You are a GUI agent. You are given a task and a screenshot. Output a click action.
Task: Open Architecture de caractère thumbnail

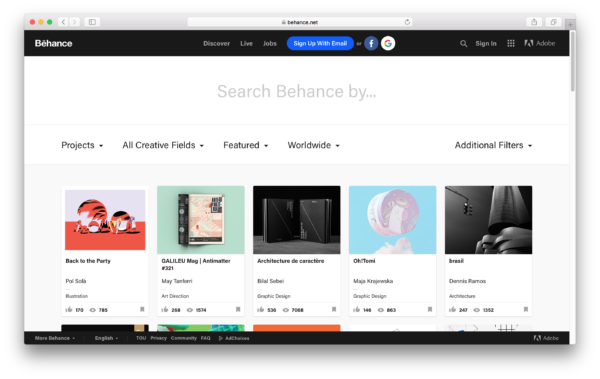(297, 220)
